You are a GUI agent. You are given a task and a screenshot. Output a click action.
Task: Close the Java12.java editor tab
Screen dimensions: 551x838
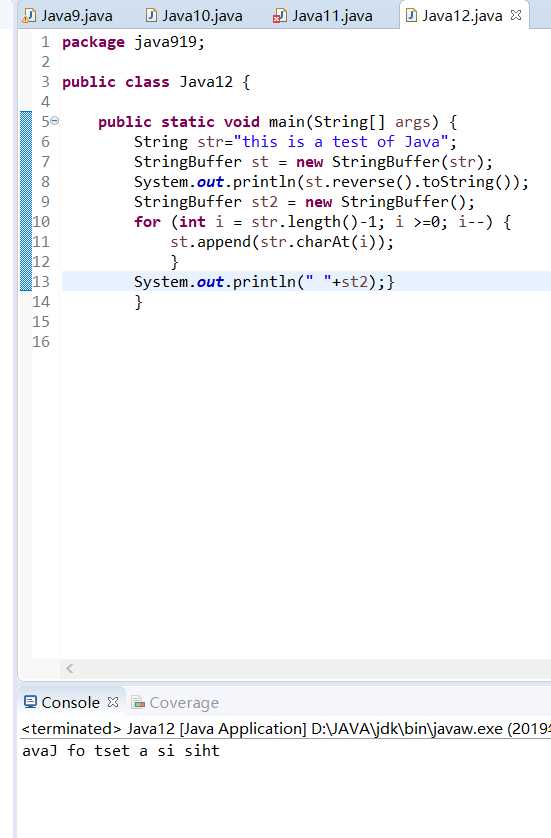pos(516,15)
